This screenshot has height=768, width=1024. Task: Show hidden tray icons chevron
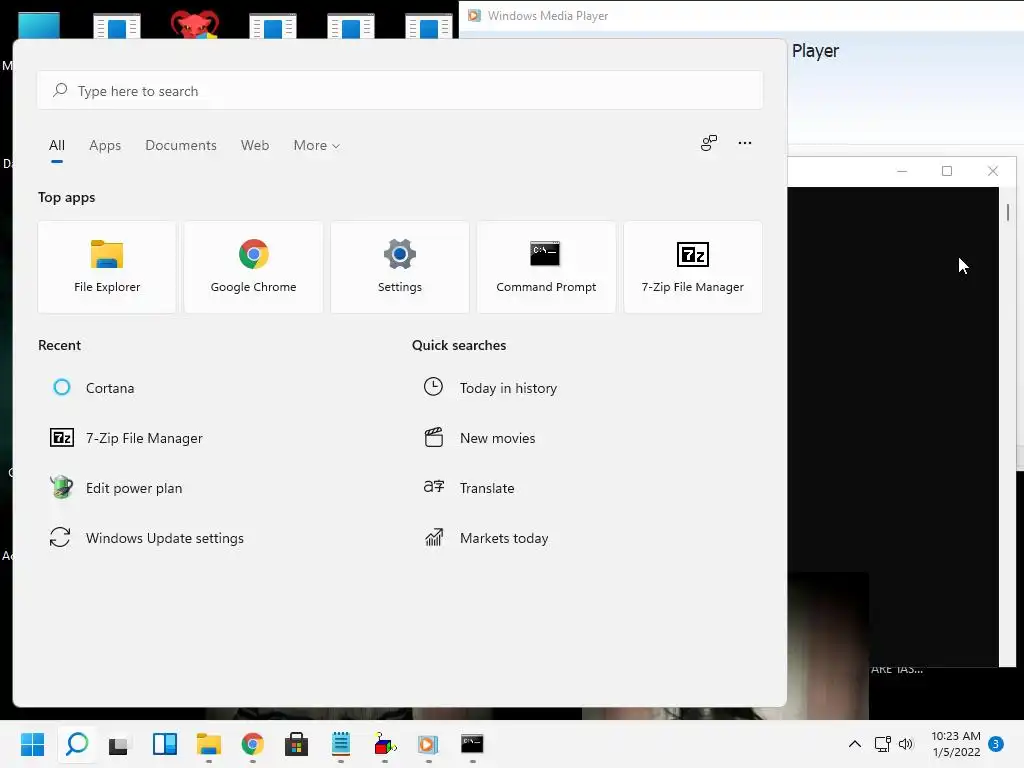[855, 744]
